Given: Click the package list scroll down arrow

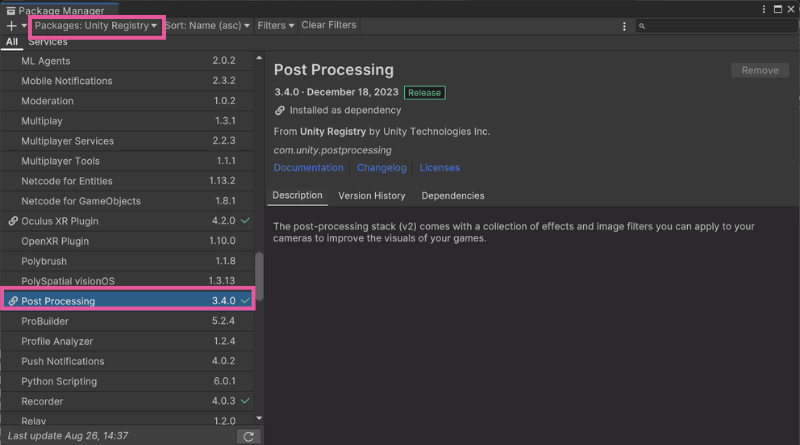Looking at the screenshot, I should click(259, 418).
